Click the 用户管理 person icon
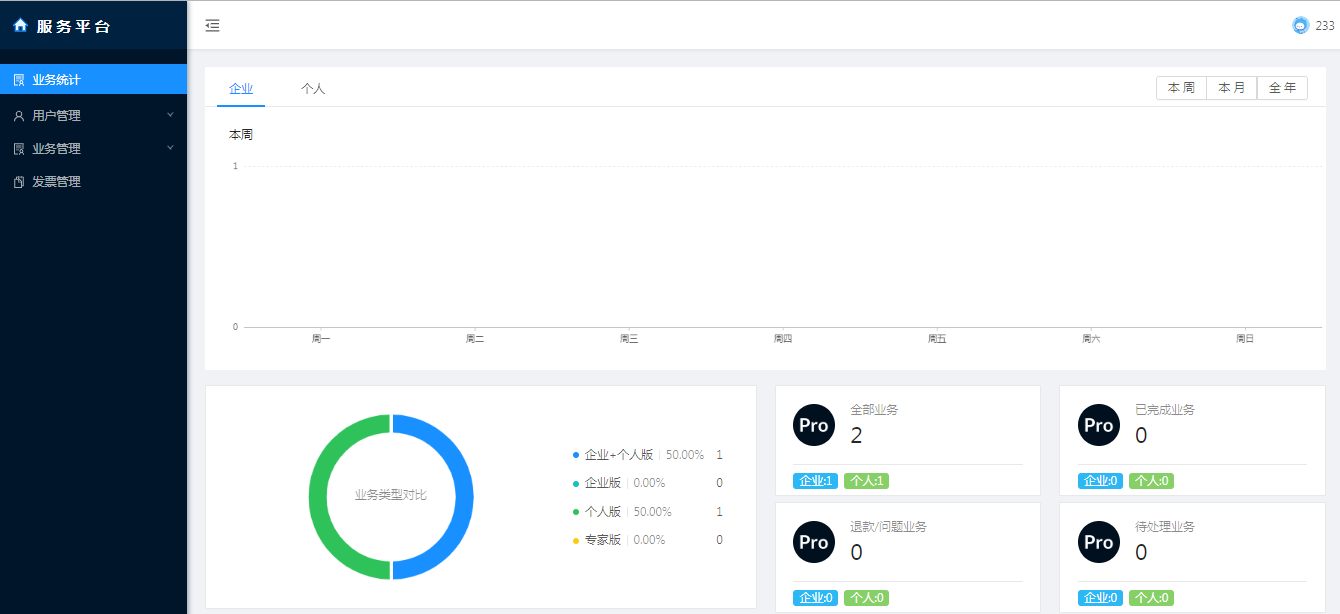Screen dimensions: 1340x614 pyautogui.click(x=19, y=116)
